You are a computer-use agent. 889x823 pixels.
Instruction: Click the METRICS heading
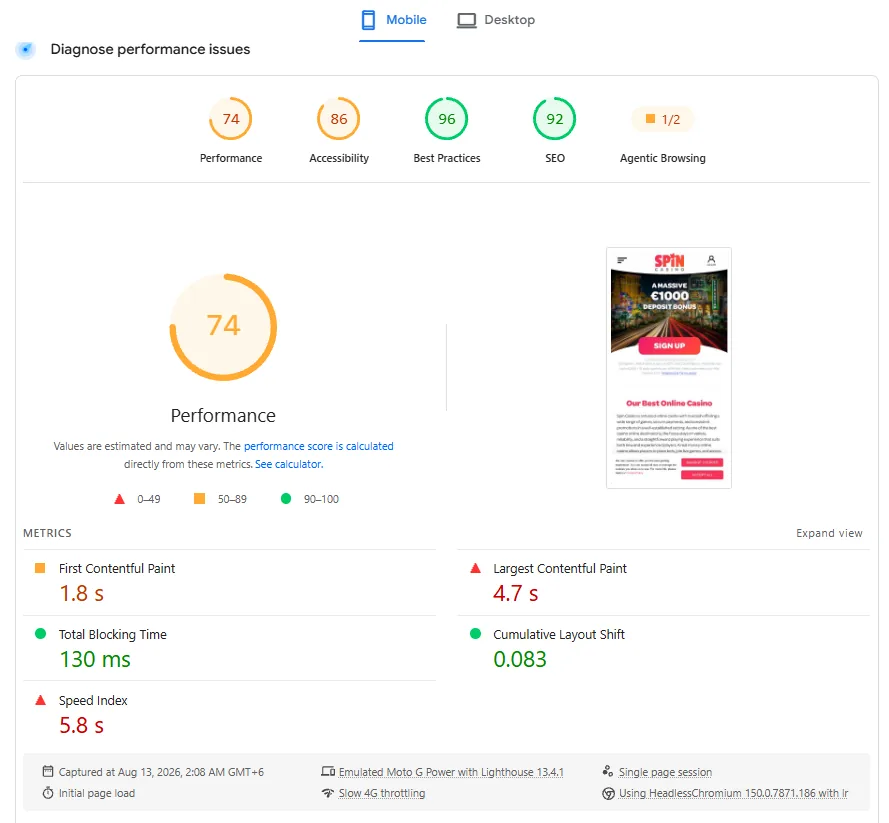coord(48,533)
